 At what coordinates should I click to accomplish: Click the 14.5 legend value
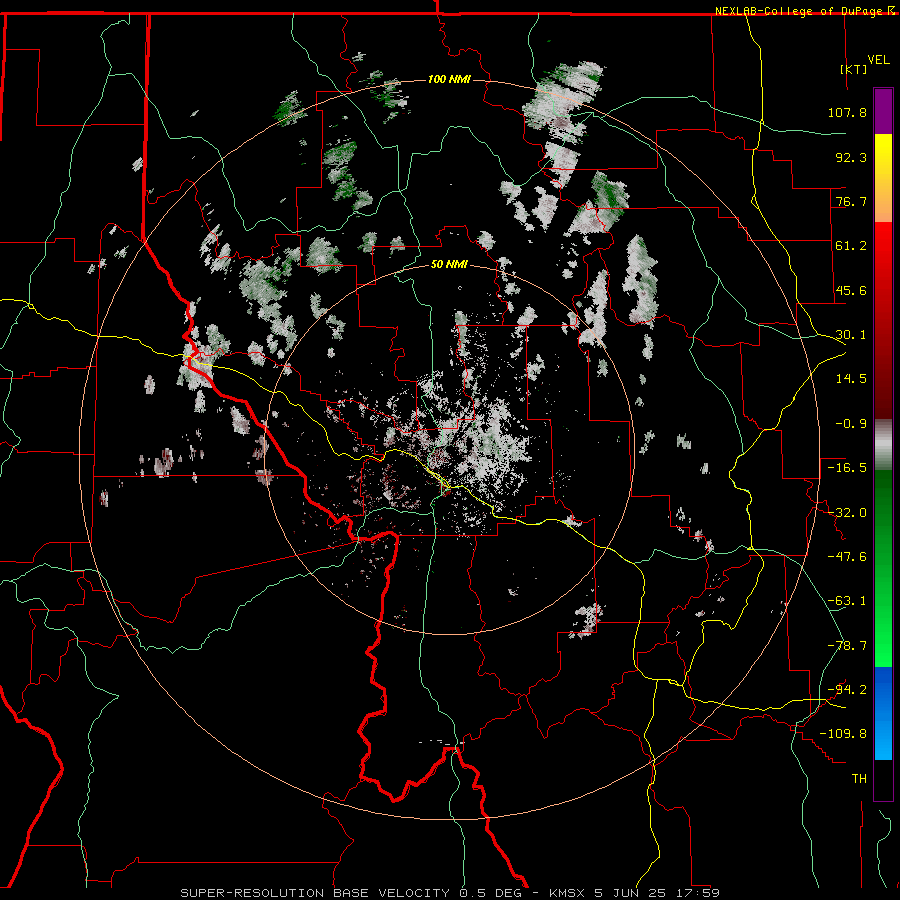(x=851, y=379)
